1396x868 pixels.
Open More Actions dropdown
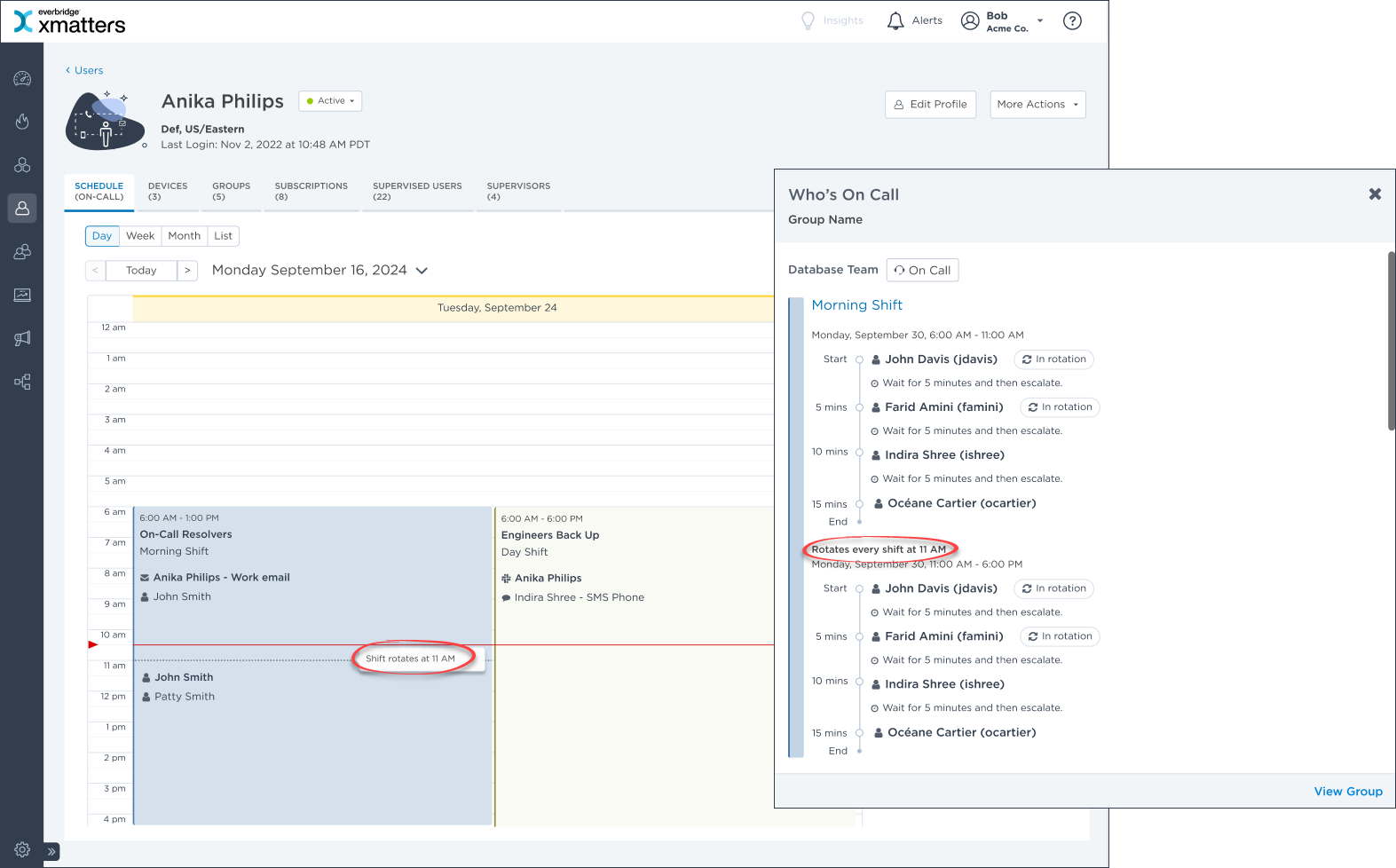point(1037,105)
